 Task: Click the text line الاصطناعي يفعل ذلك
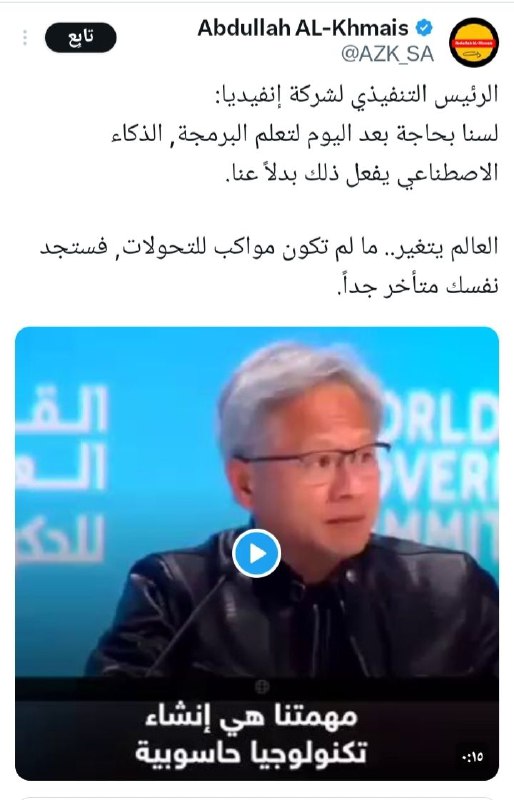click(362, 173)
